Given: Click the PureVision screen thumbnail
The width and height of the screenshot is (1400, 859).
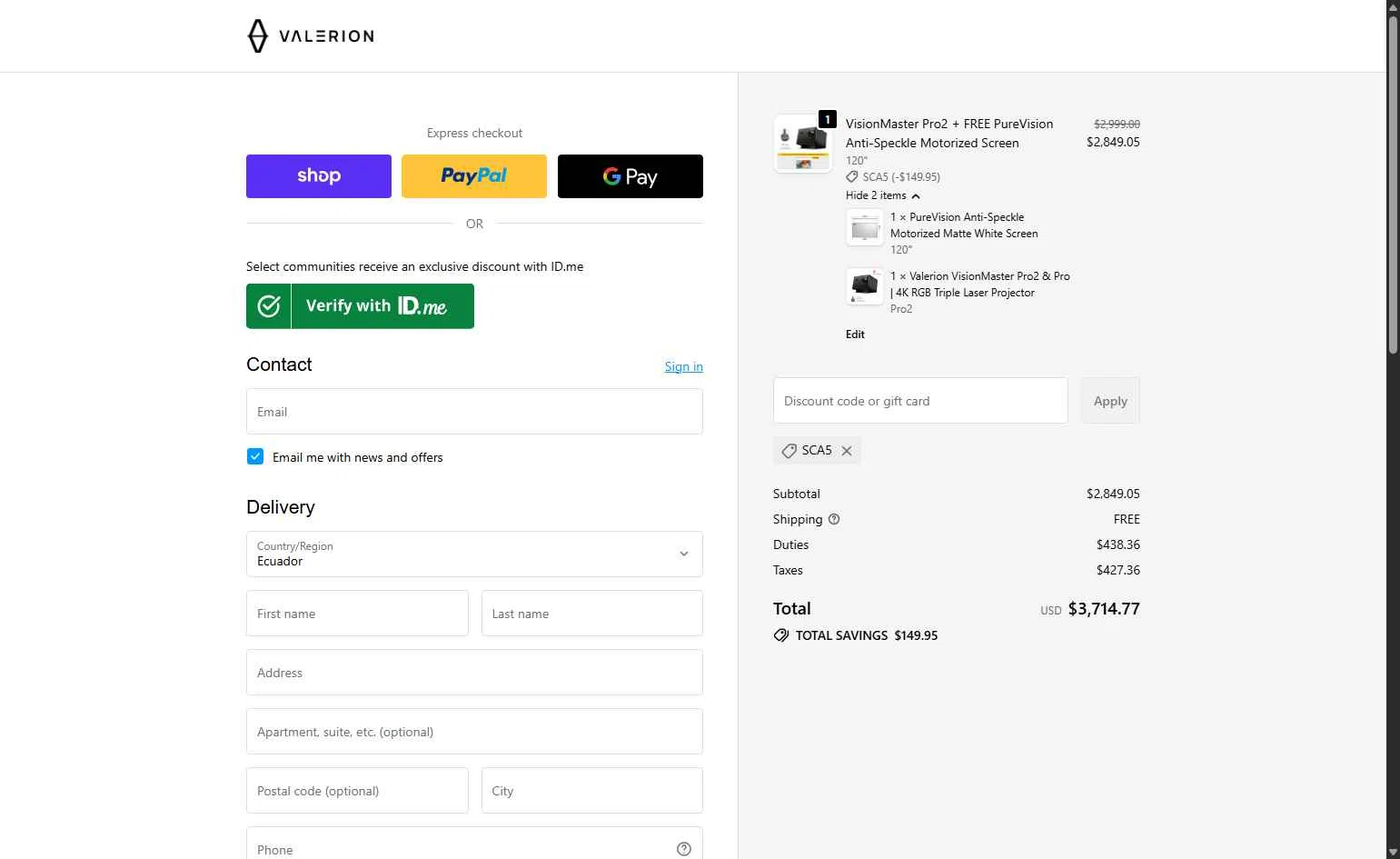Looking at the screenshot, I should point(865,227).
